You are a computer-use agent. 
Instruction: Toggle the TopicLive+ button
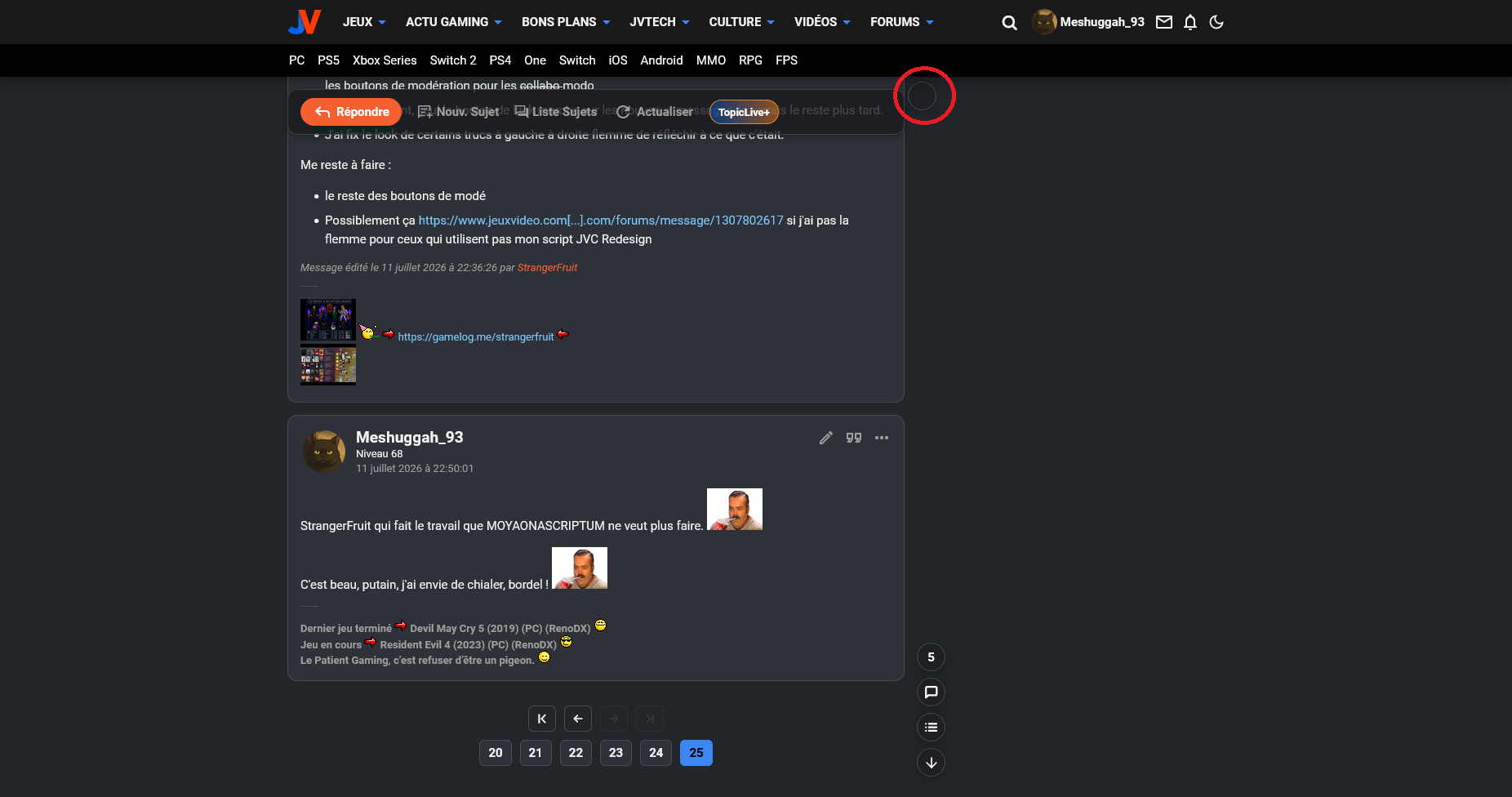point(744,112)
